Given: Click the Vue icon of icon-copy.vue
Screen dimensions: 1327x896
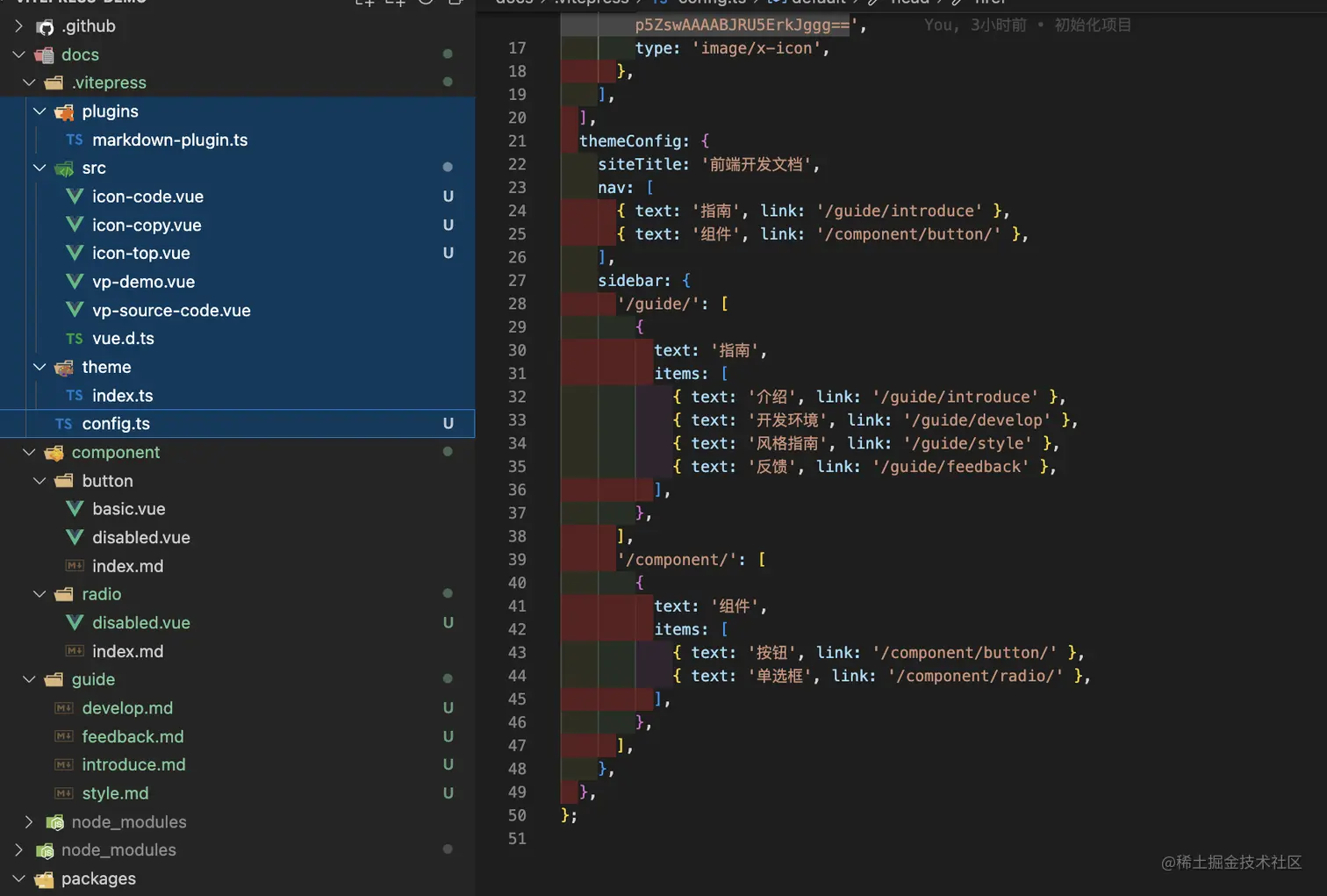Looking at the screenshot, I should pos(75,225).
